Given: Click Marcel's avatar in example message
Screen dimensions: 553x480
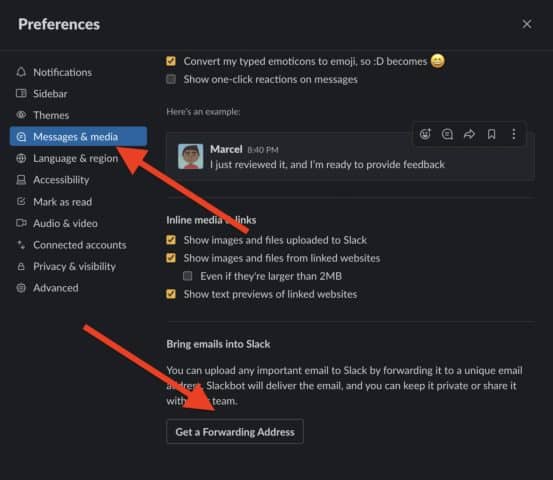Looking at the screenshot, I should point(190,156).
